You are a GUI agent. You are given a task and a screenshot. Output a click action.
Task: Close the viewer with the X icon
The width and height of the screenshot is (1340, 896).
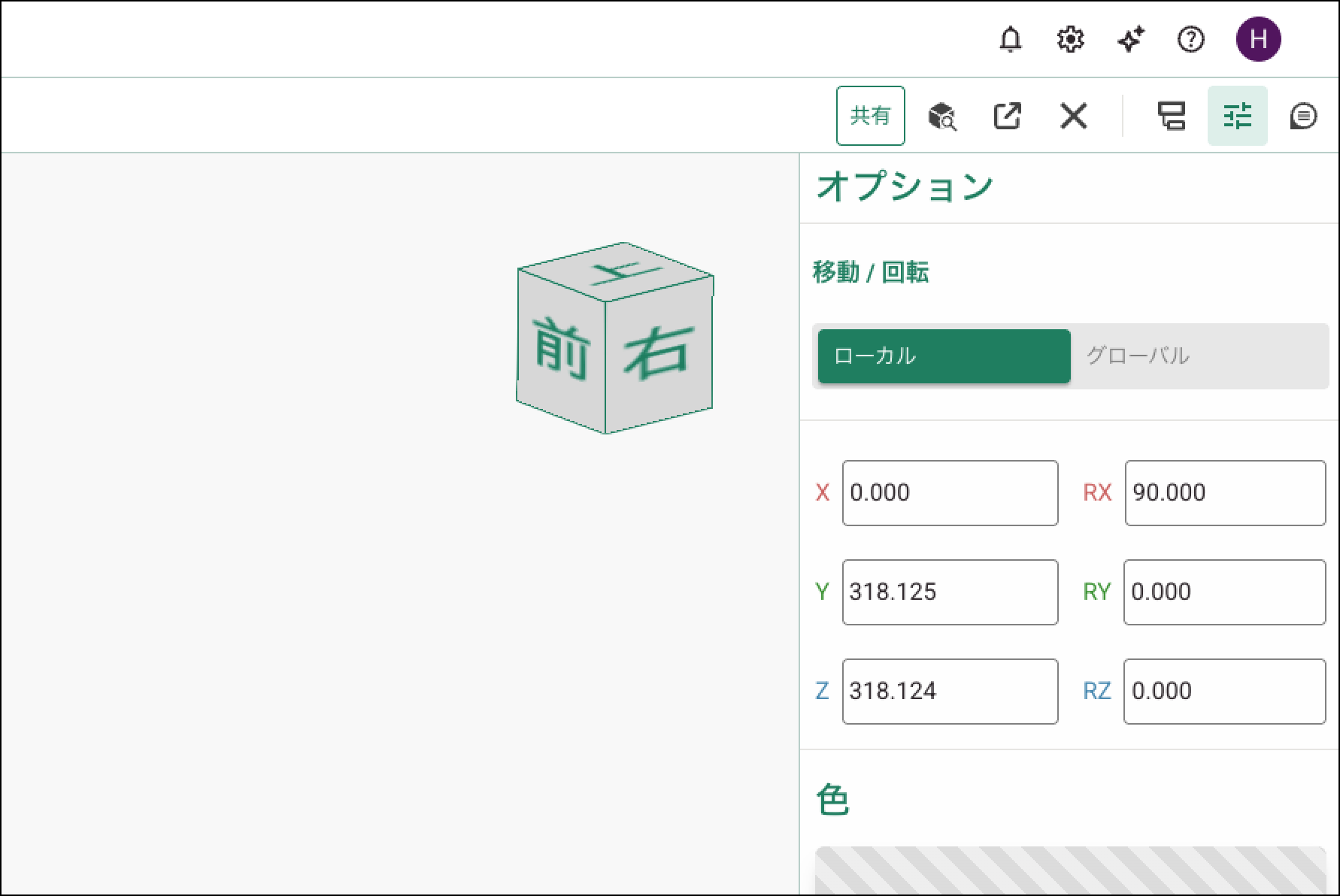1073,117
